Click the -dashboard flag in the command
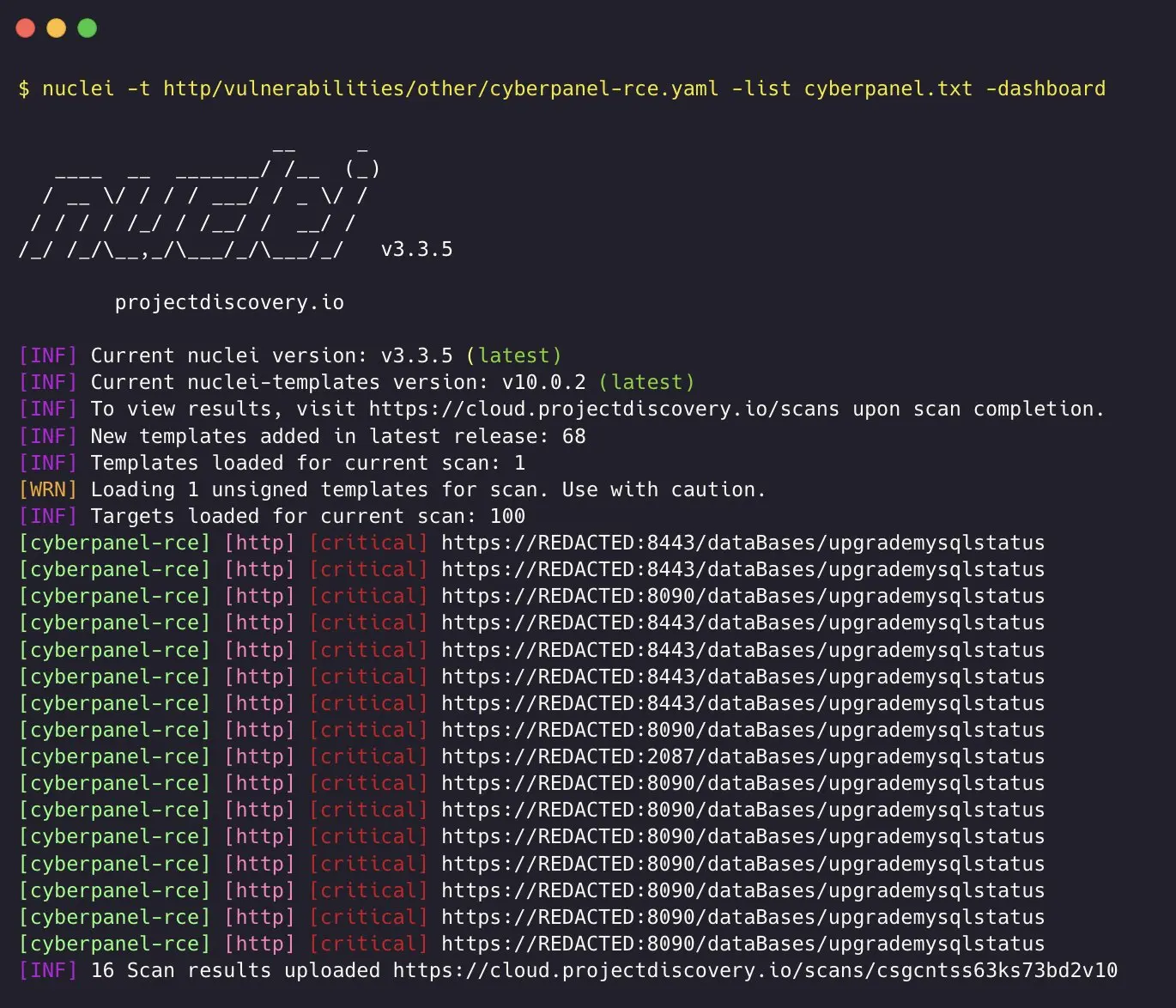Screen dimensions: 1176x1008 (x=1046, y=88)
